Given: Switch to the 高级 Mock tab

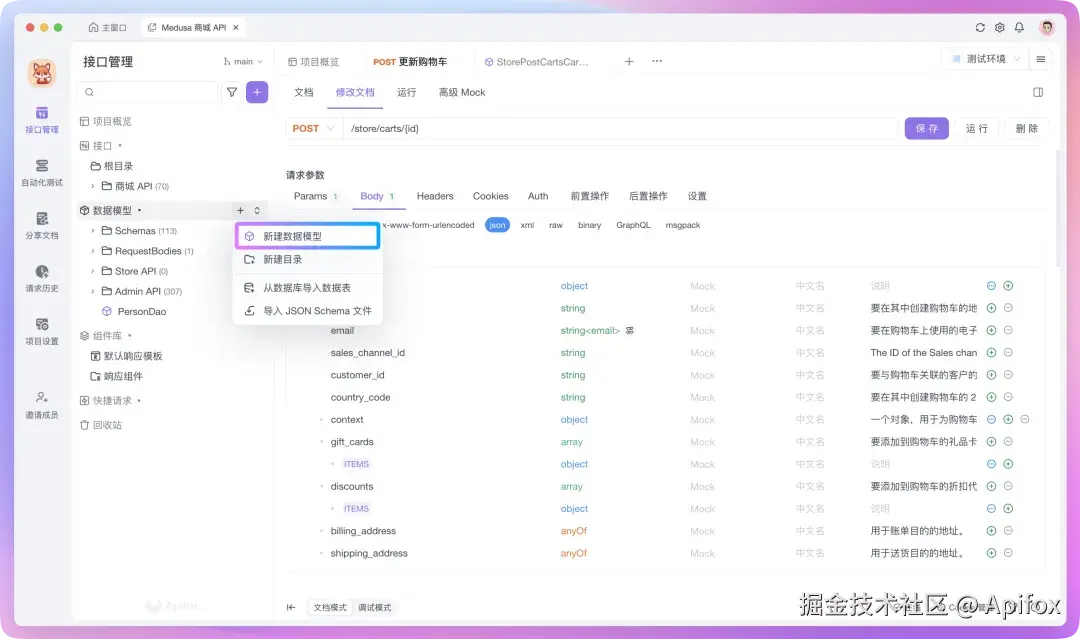Looking at the screenshot, I should pos(460,91).
